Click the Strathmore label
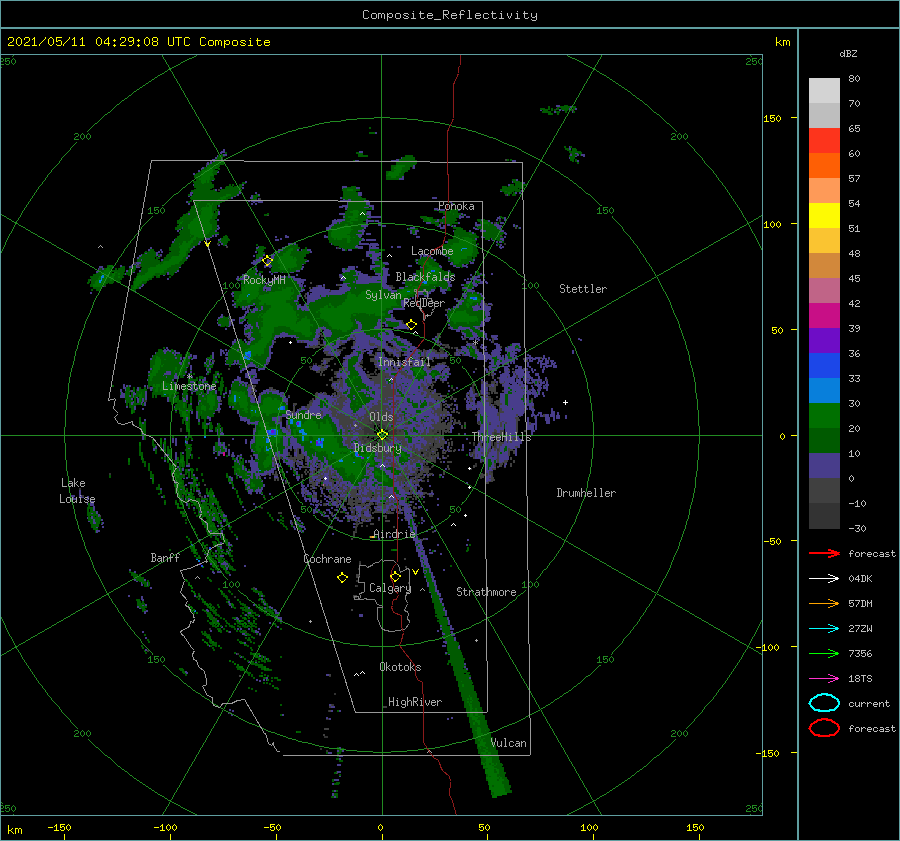This screenshot has width=900, height=841. [486, 592]
